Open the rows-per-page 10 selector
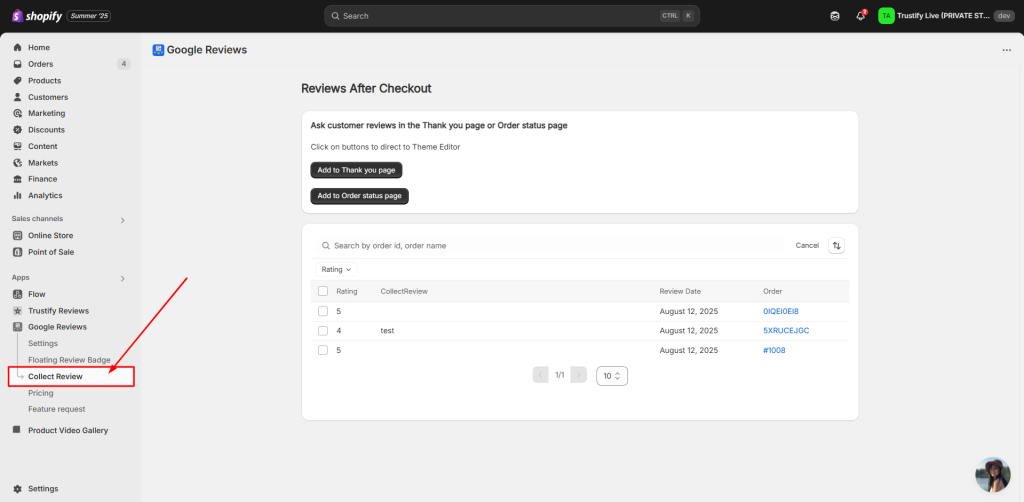Screen dimensions: 1024x502 [612, 376]
